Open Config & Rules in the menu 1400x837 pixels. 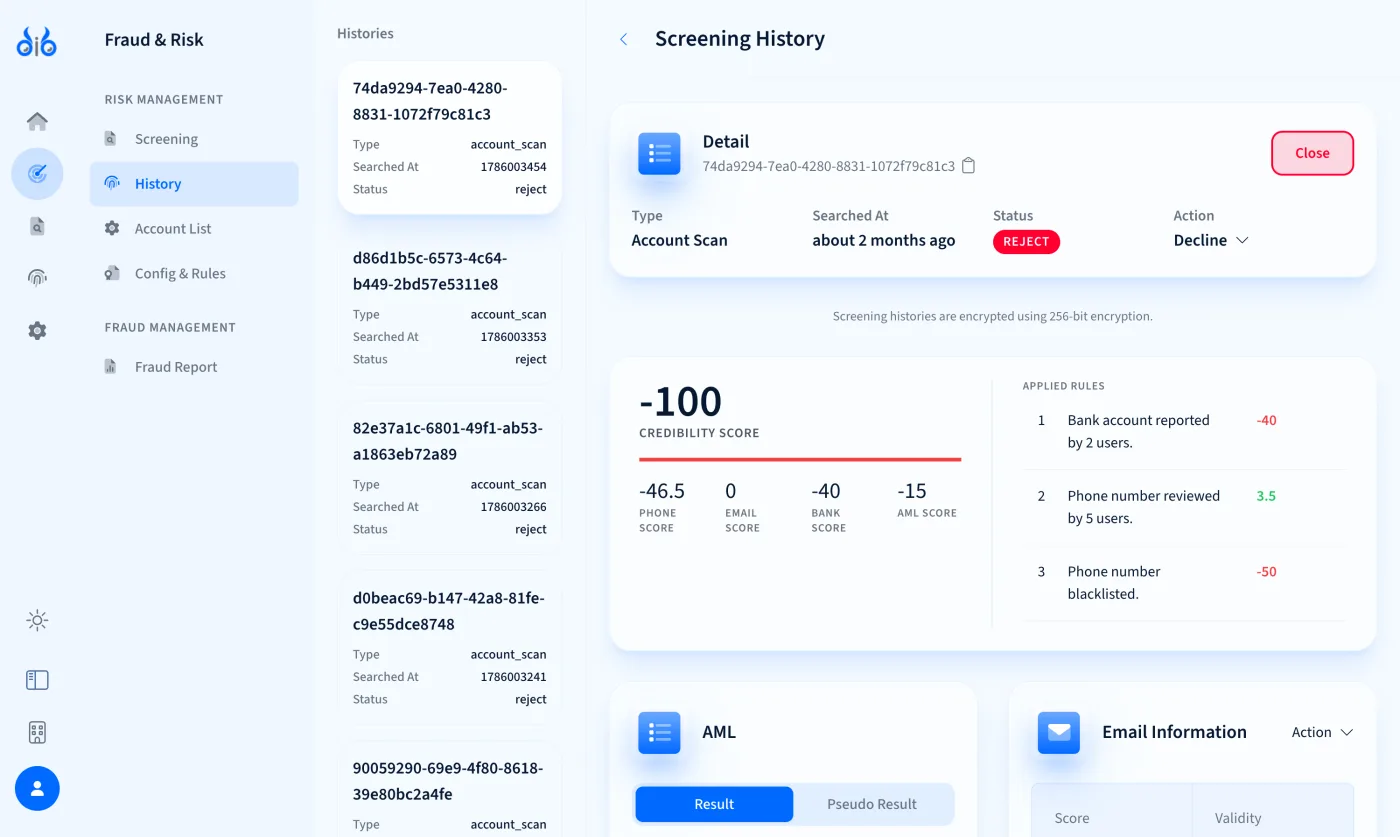(194, 274)
